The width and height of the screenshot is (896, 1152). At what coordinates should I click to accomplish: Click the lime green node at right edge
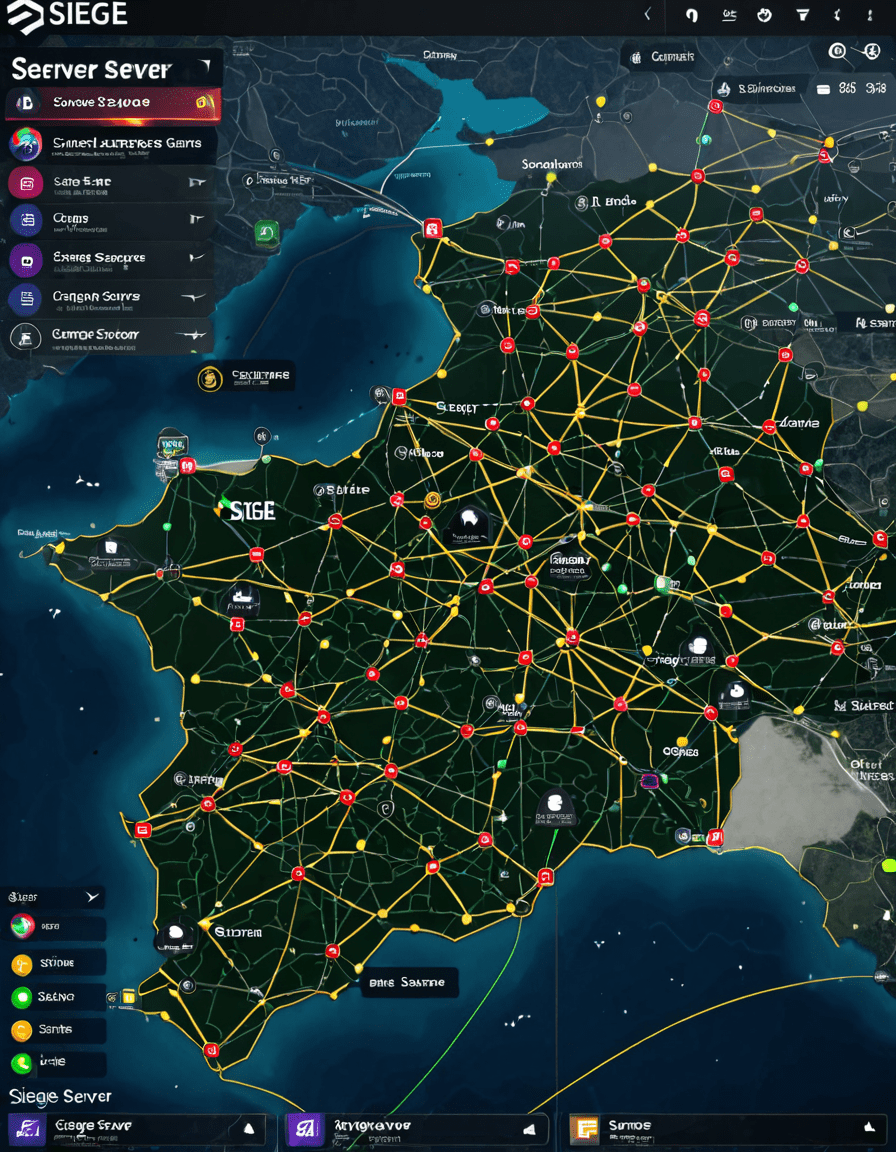tap(888, 865)
